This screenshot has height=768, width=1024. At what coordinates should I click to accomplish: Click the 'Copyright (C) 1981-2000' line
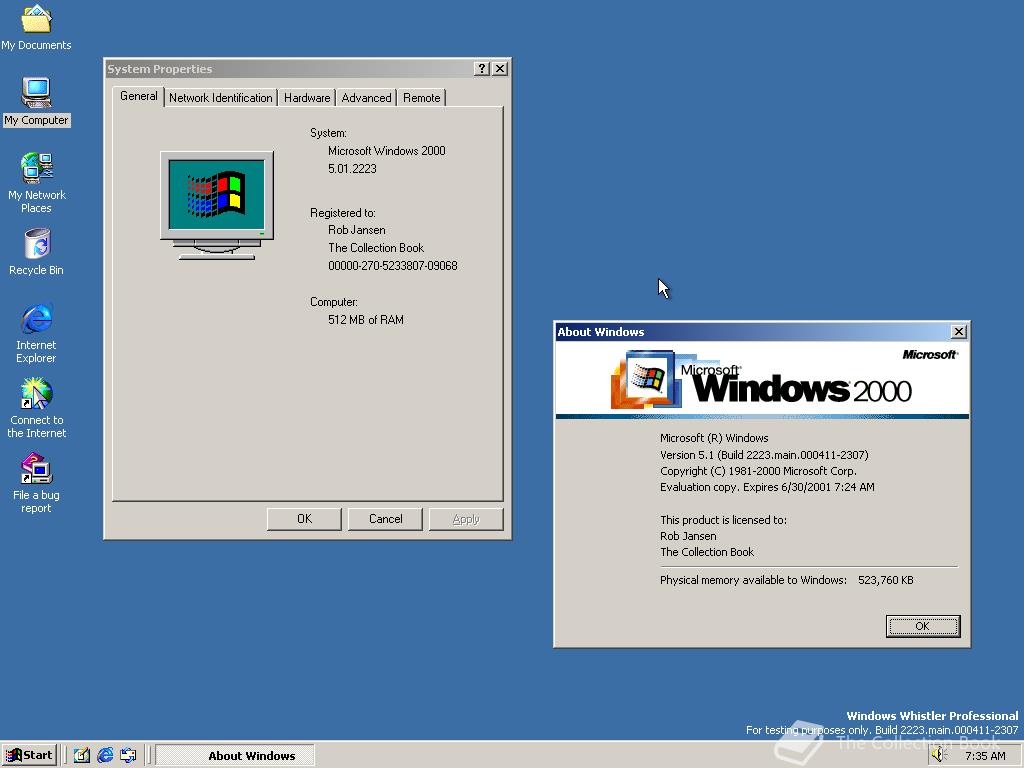coord(758,471)
